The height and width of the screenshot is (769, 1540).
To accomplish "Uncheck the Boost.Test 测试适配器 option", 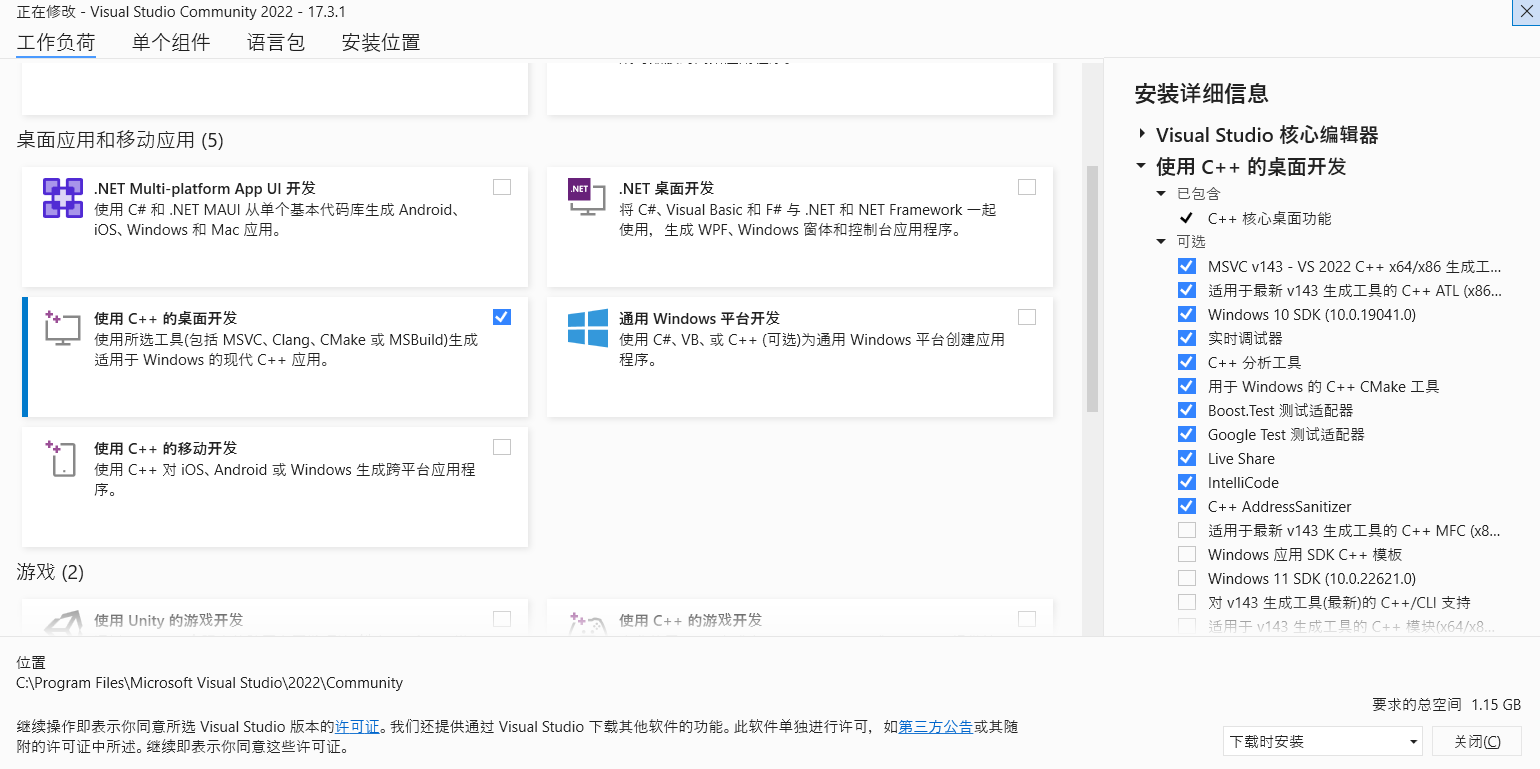I will [1187, 410].
